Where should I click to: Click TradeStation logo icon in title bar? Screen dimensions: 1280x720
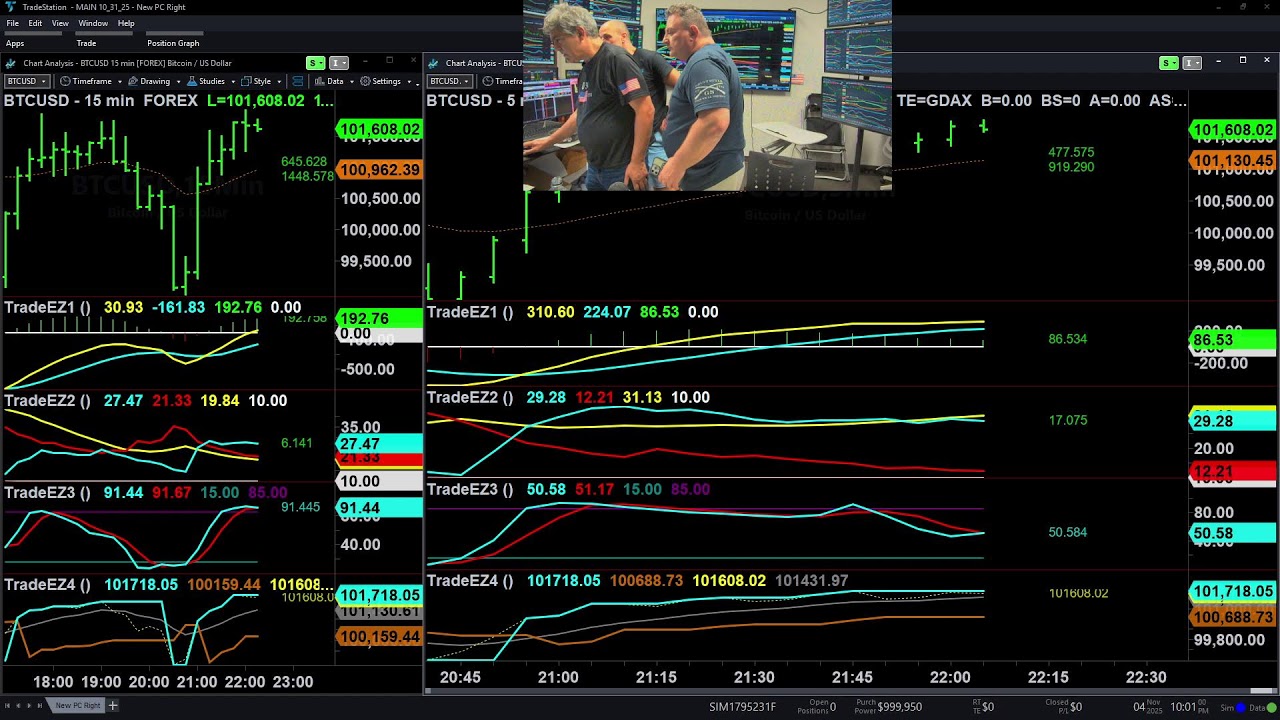(10, 7)
